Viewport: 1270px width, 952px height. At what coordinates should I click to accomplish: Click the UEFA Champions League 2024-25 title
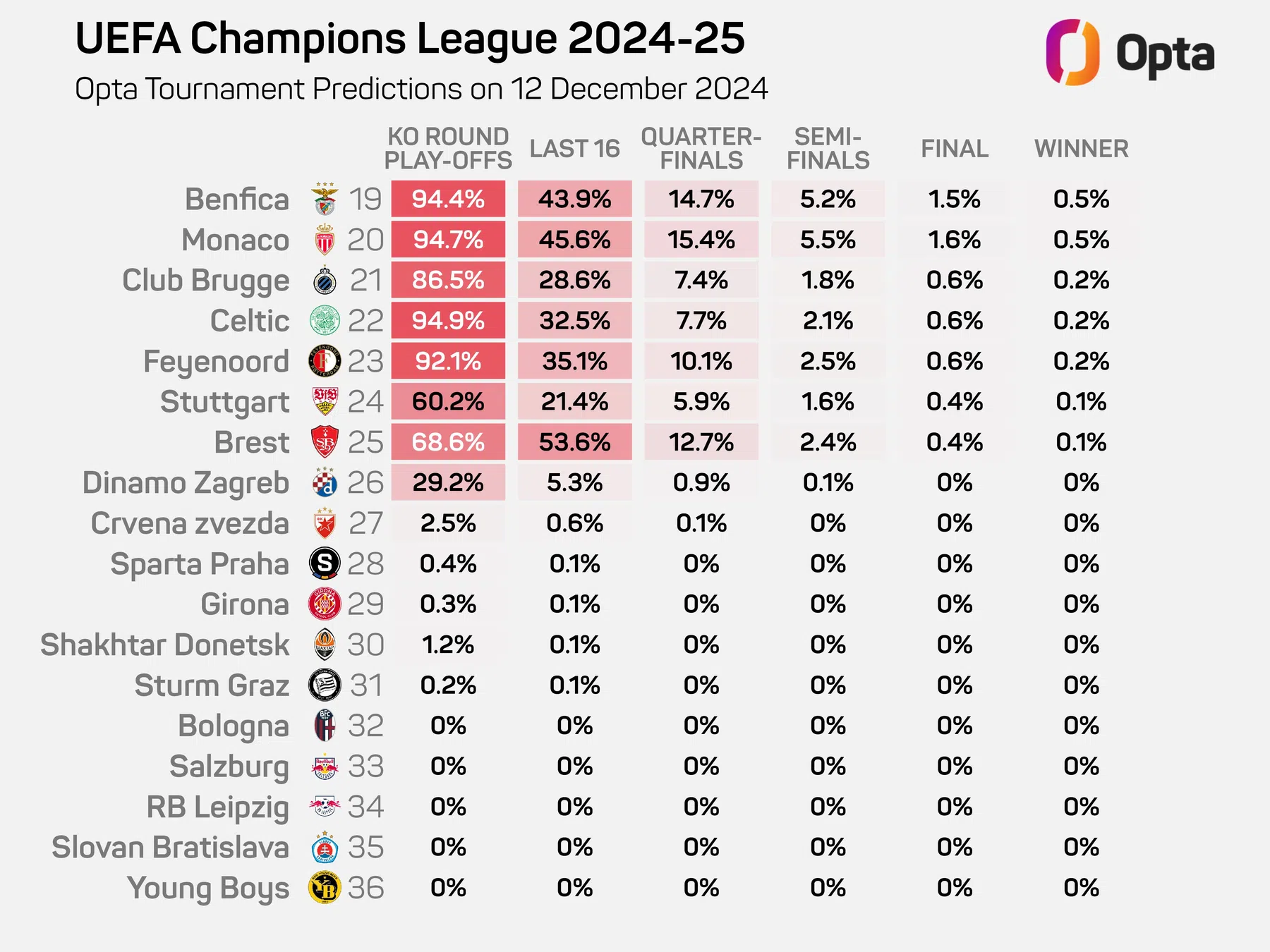pyautogui.click(x=410, y=38)
